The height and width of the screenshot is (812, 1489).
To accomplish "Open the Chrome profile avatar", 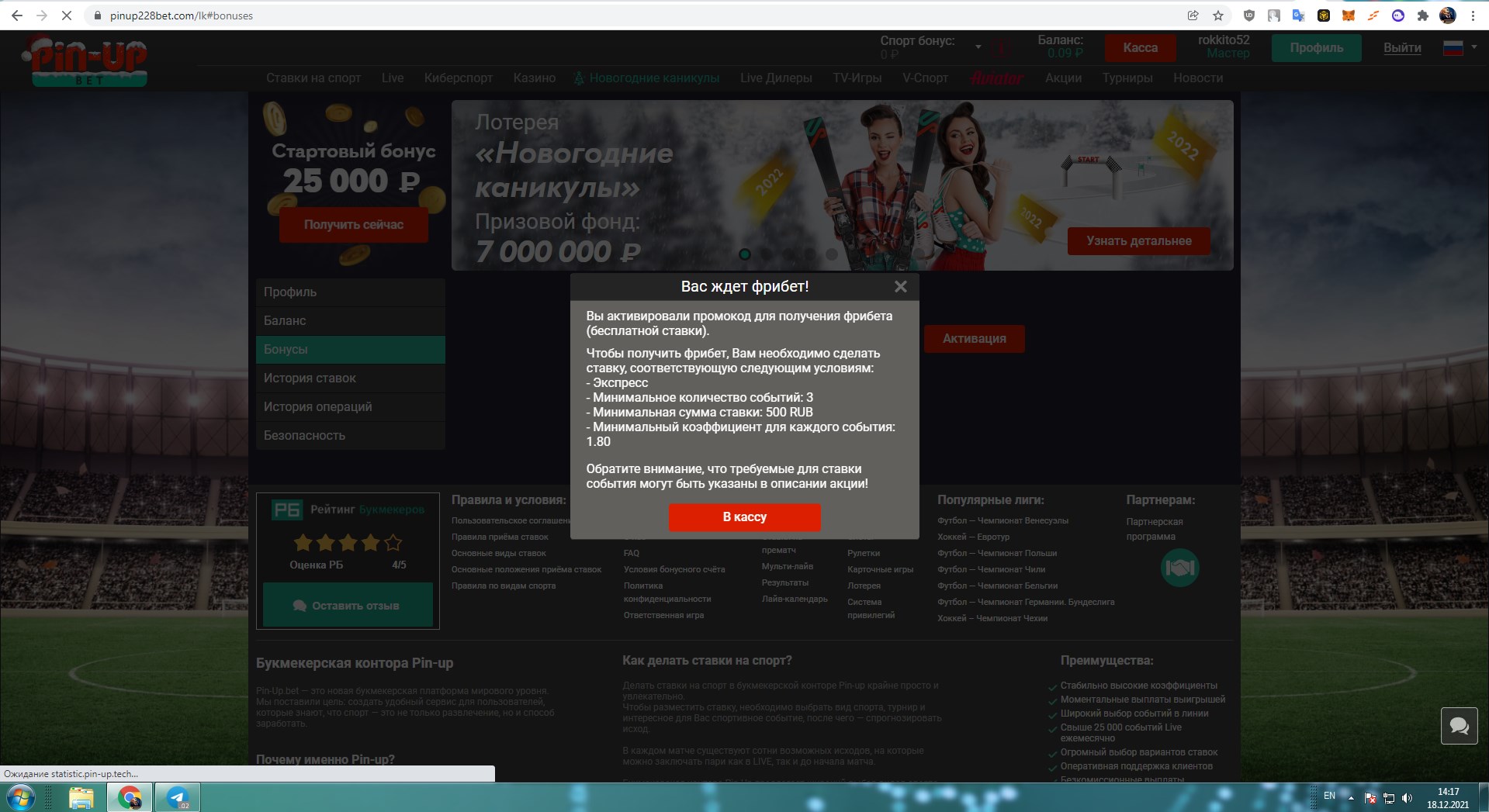I will pos(1447,16).
